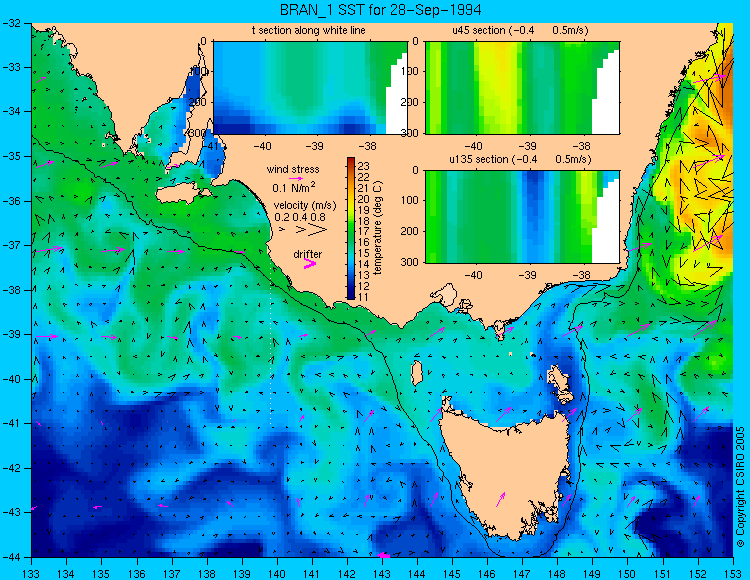This screenshot has width=750, height=580.
Task: Click the "17" value on the colorbar
Action: coord(363,231)
